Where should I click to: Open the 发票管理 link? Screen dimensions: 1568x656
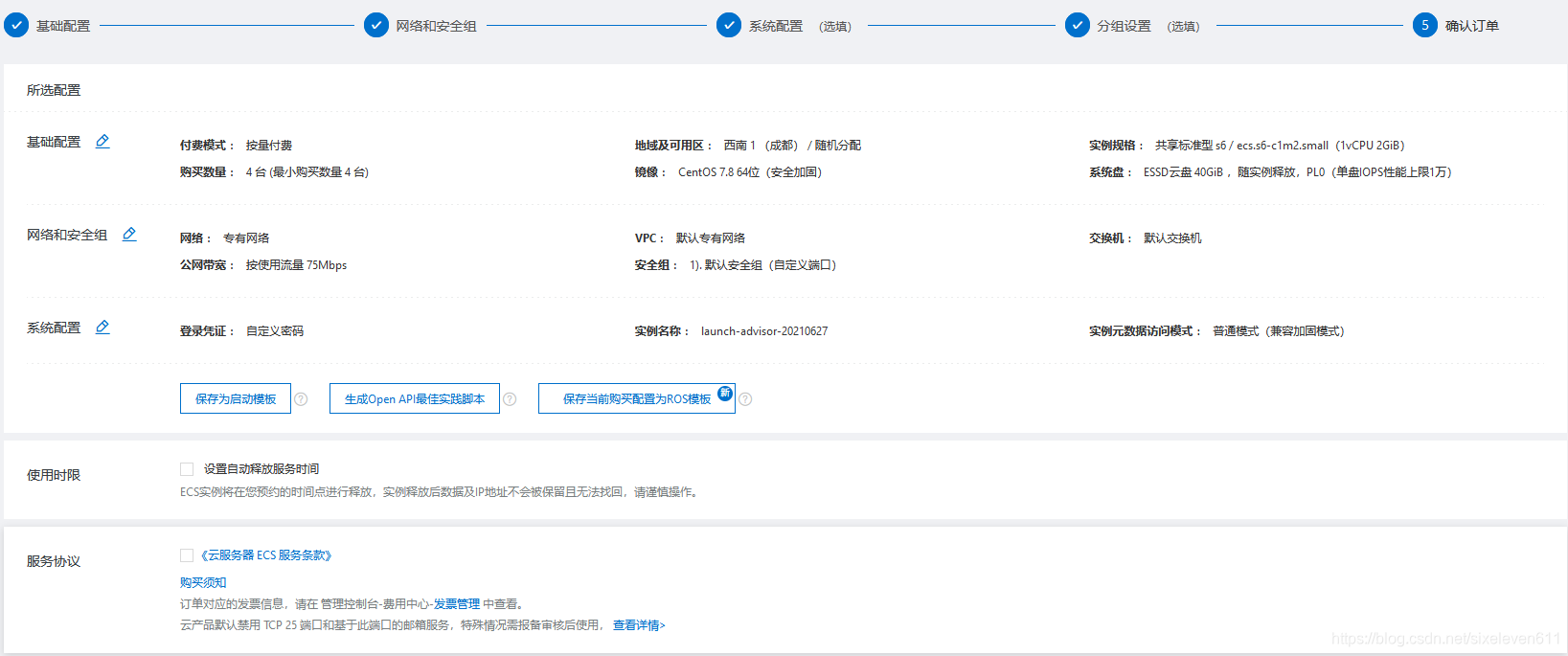tap(457, 604)
